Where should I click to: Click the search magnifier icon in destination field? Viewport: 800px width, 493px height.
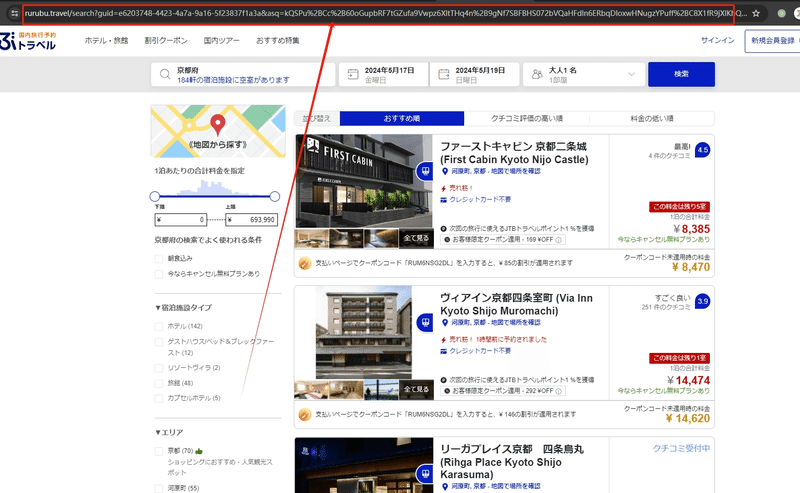pos(165,75)
